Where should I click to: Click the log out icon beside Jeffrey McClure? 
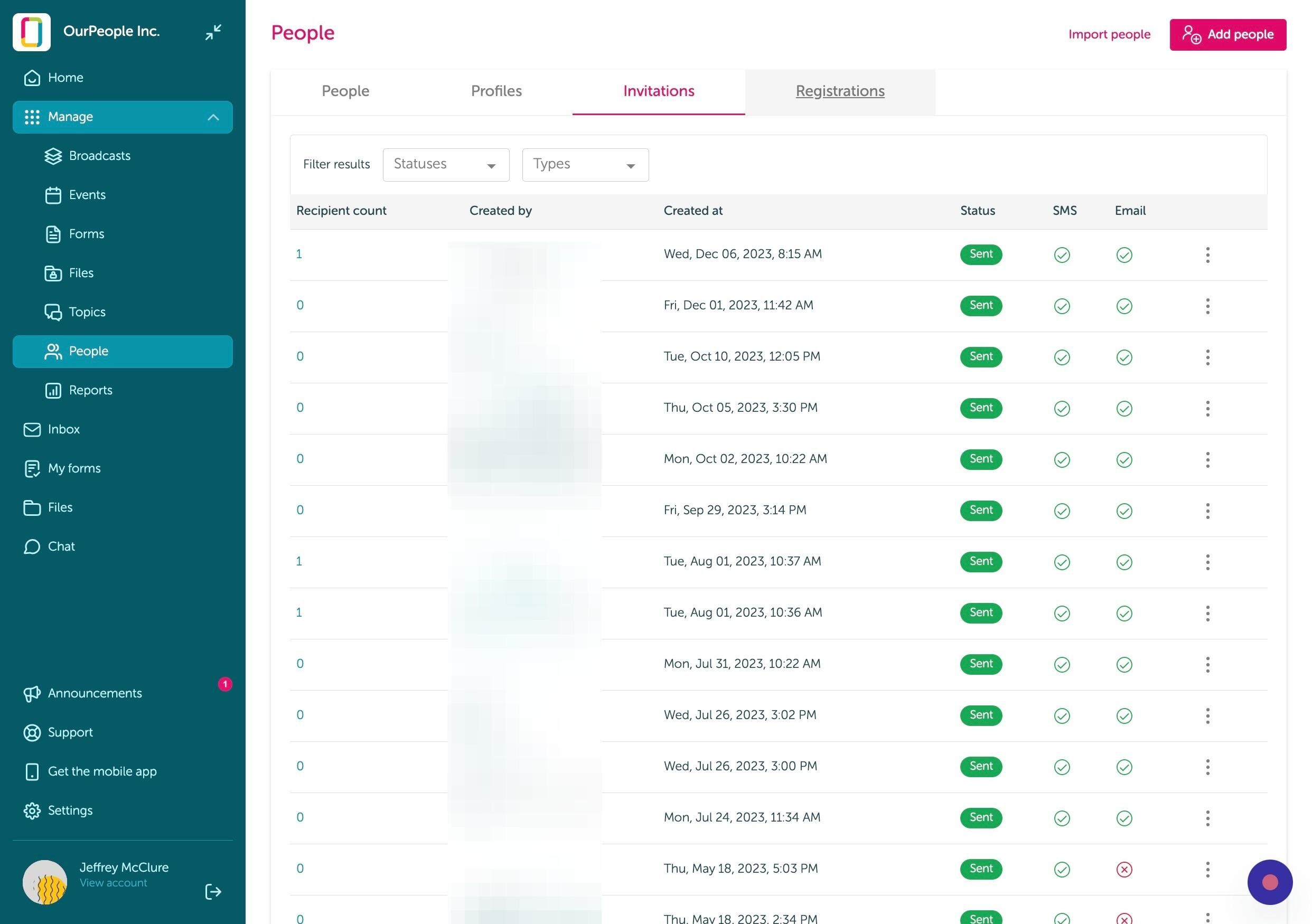click(213, 891)
